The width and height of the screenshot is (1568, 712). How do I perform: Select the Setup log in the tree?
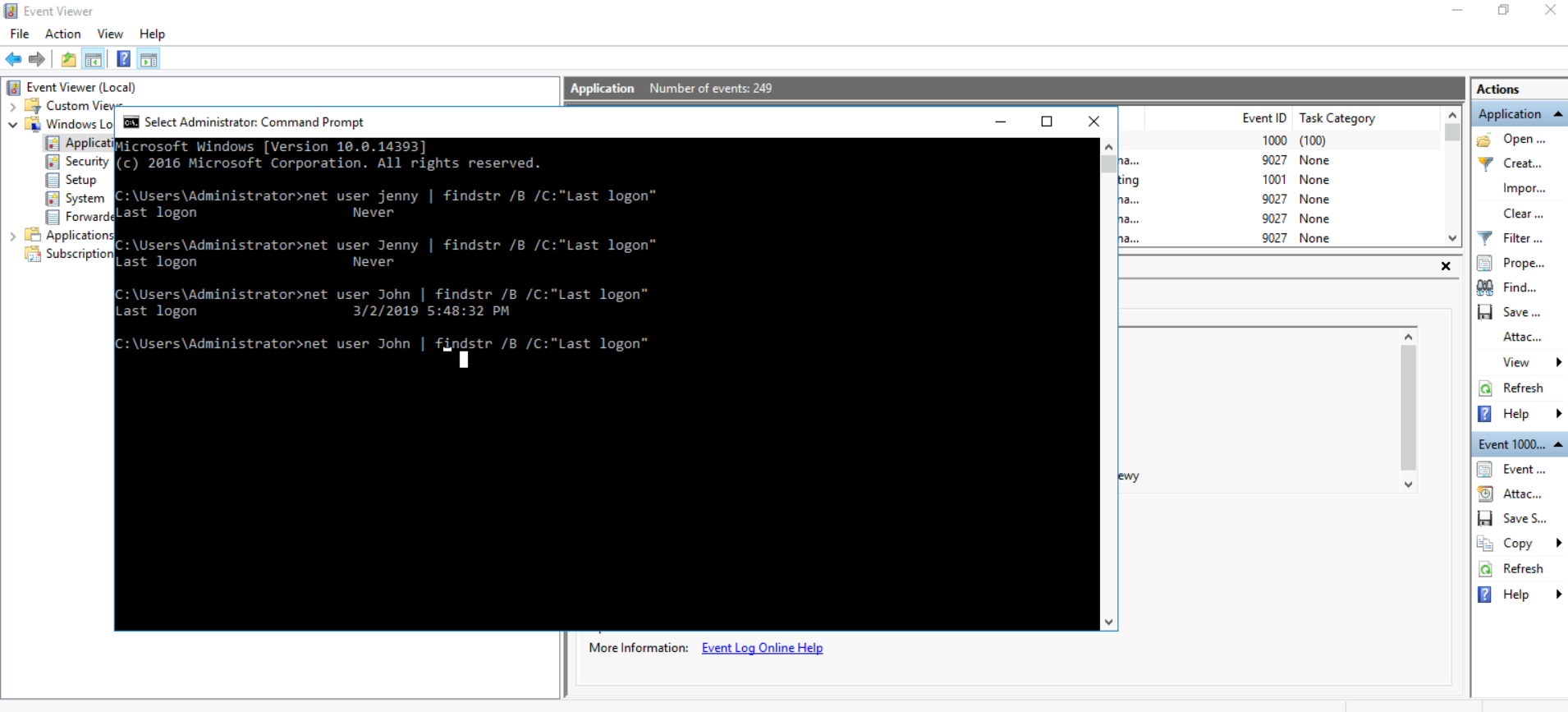80,180
